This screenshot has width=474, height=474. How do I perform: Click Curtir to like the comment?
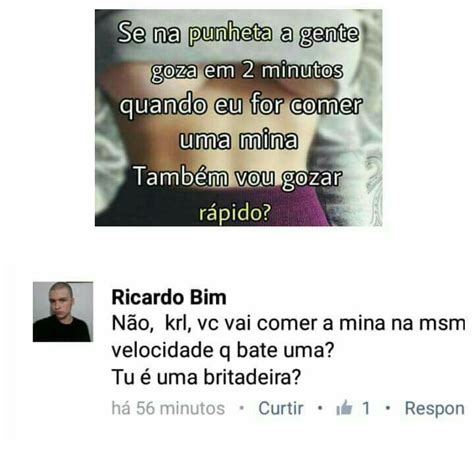pos(281,408)
